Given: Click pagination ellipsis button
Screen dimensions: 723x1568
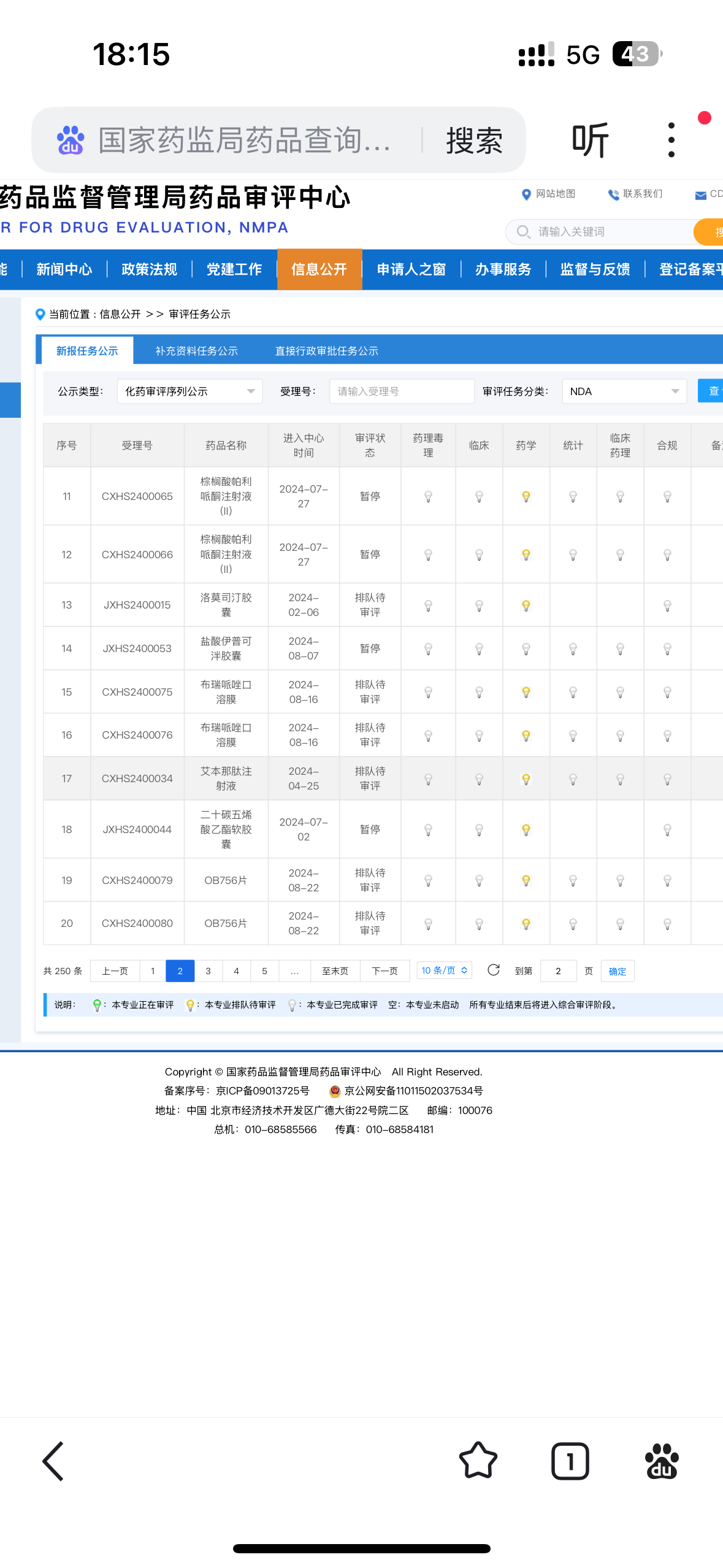Looking at the screenshot, I should (x=295, y=971).
